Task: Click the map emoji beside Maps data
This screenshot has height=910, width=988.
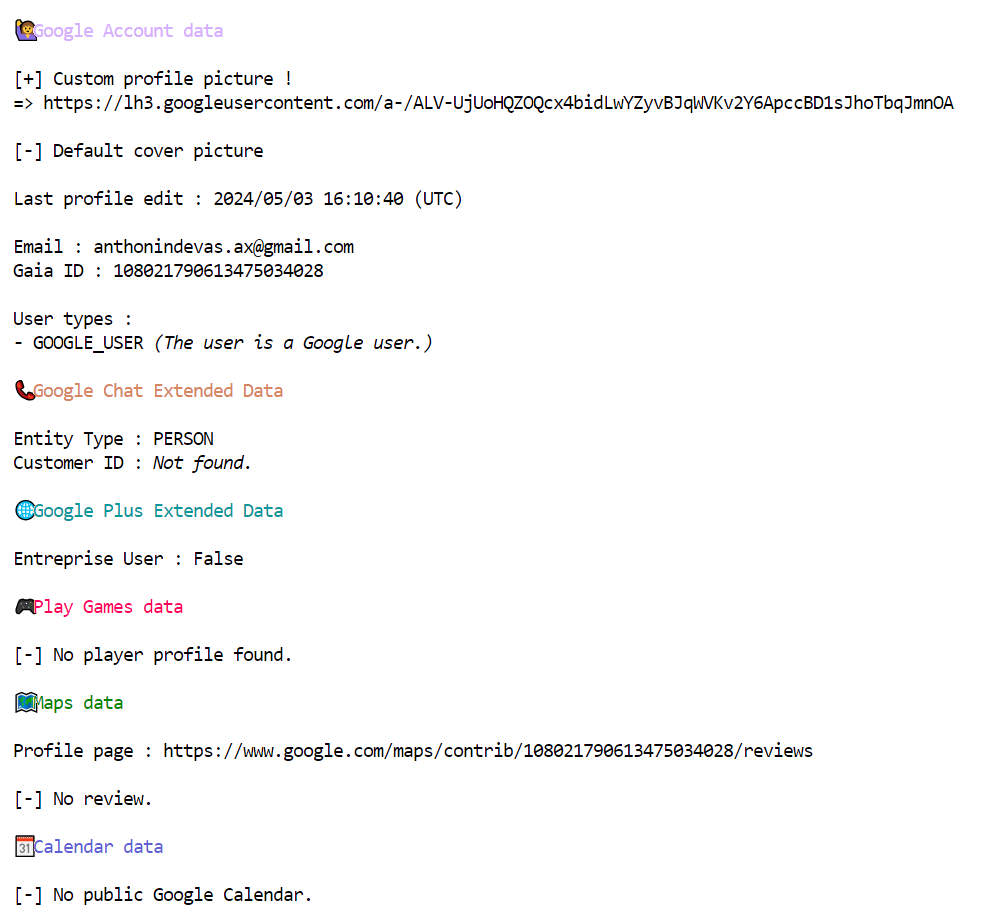Action: coord(26,703)
